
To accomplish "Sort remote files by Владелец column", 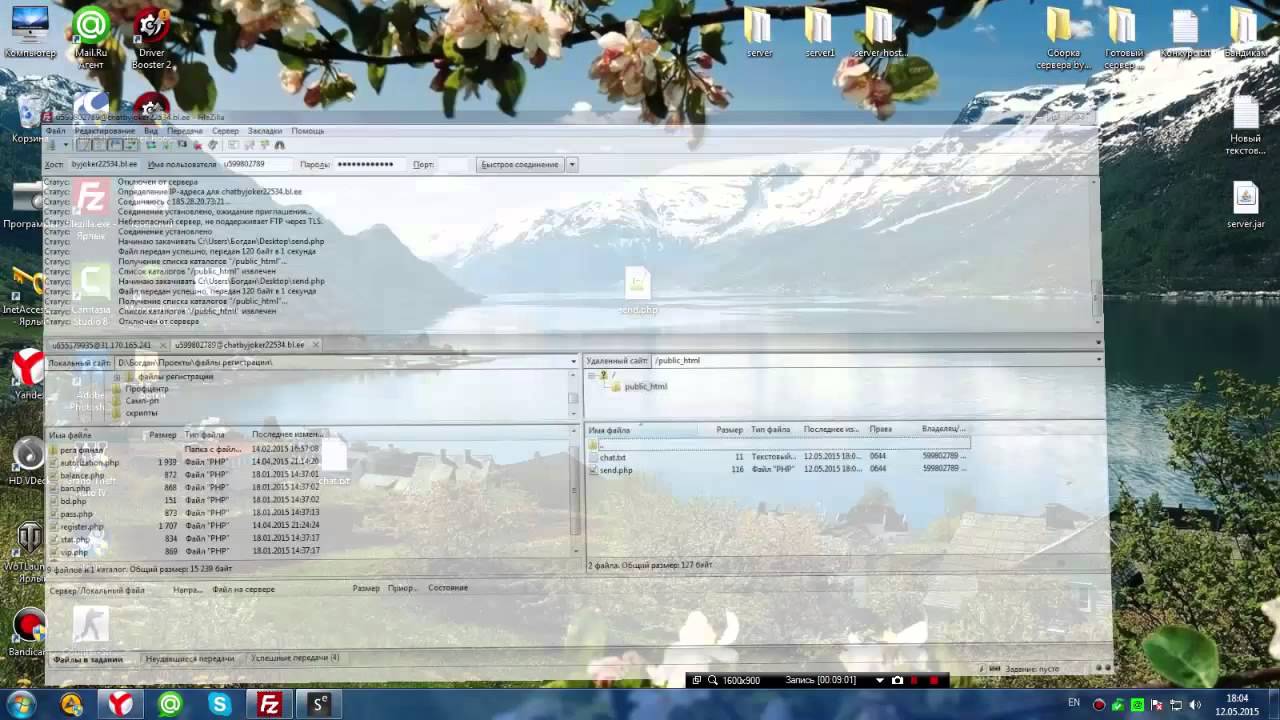I will click(x=944, y=430).
